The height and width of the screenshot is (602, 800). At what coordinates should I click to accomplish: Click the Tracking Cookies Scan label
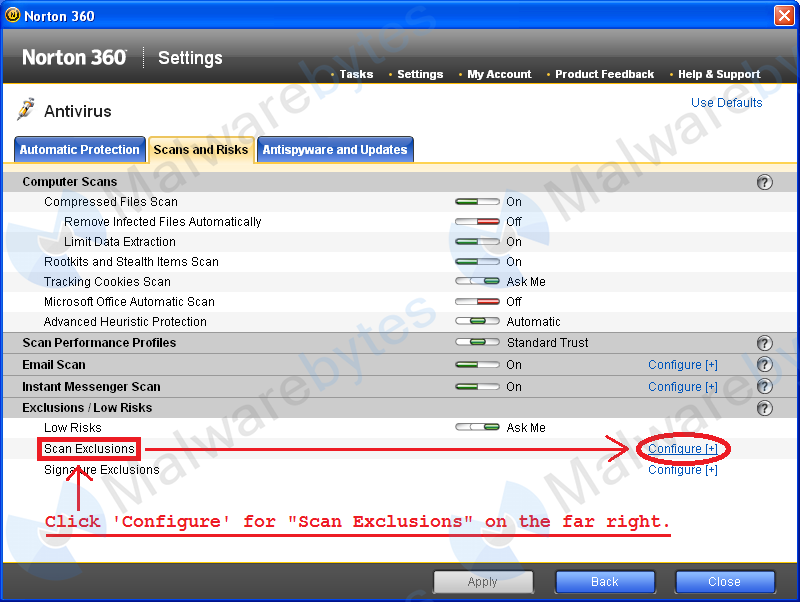click(107, 282)
